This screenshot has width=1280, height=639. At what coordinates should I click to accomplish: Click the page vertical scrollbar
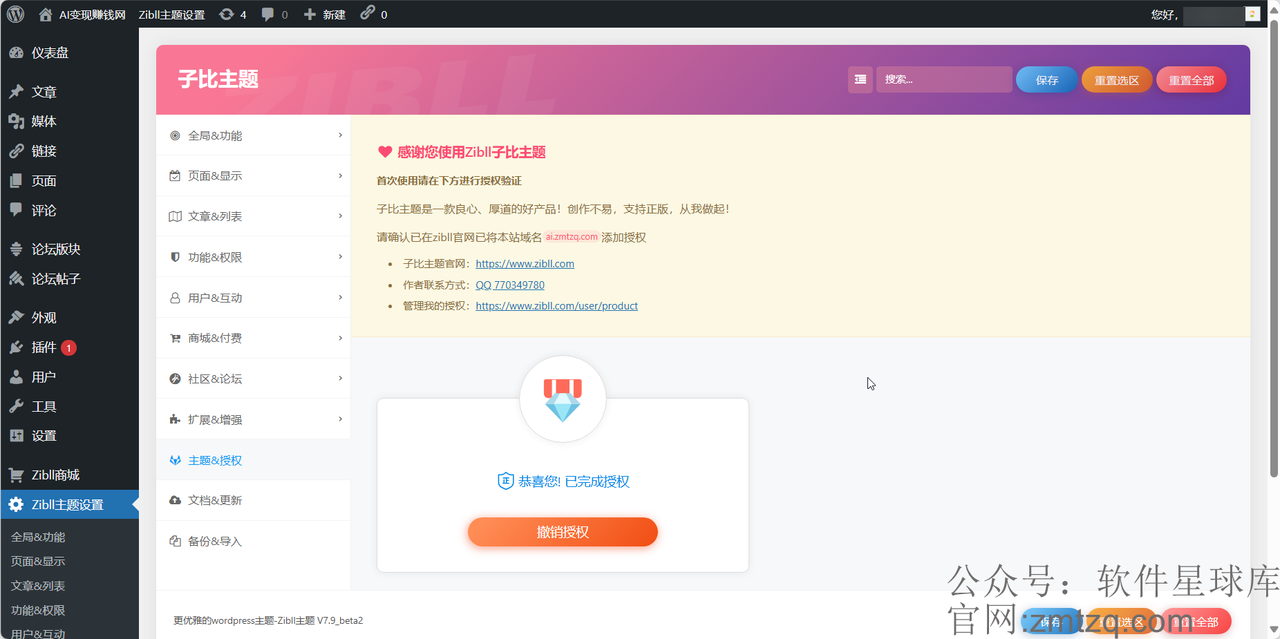[x=1274, y=250]
